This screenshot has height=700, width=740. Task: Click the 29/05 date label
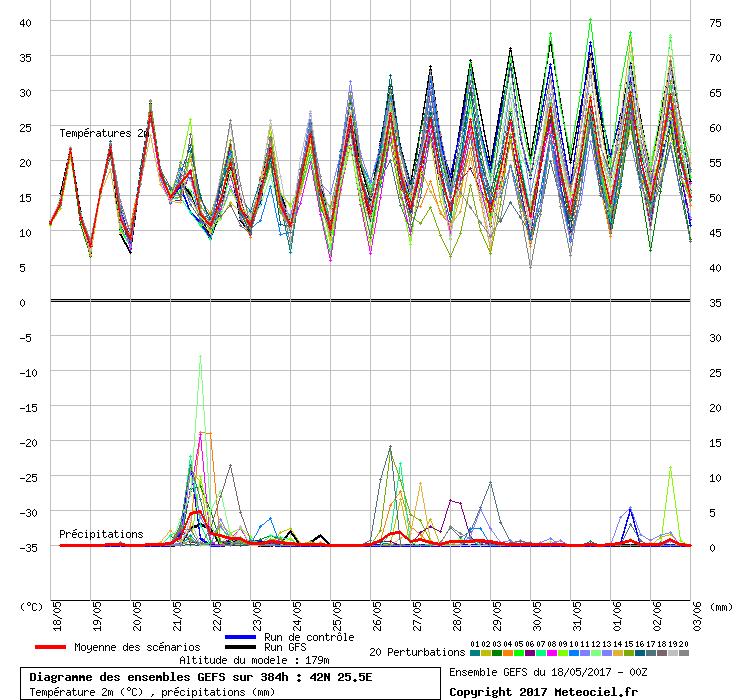click(x=497, y=616)
